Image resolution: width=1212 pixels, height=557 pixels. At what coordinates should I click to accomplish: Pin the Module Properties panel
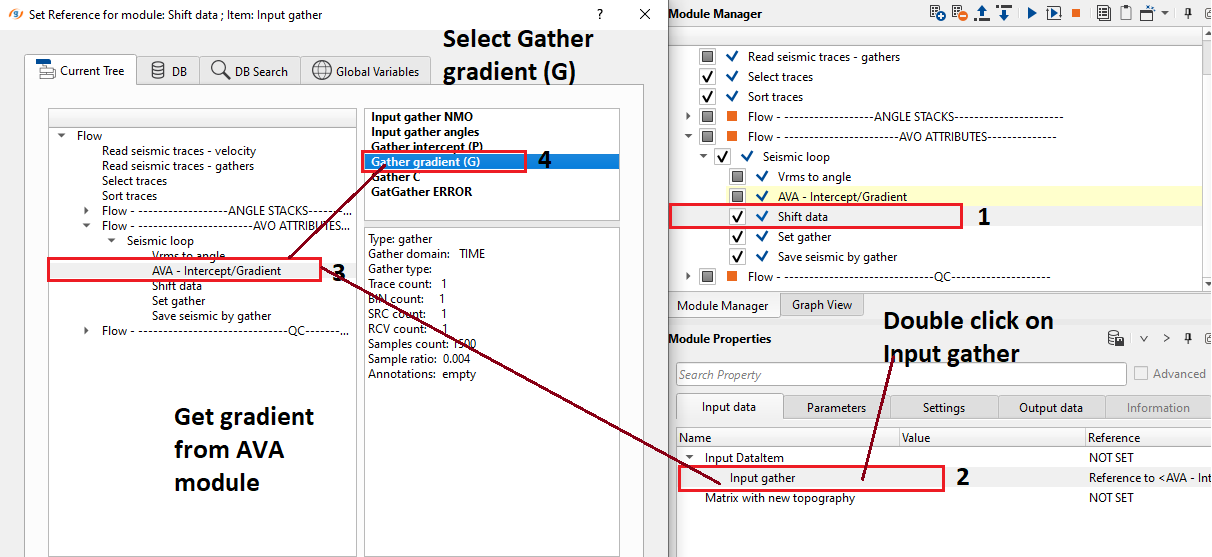pyautogui.click(x=1188, y=339)
